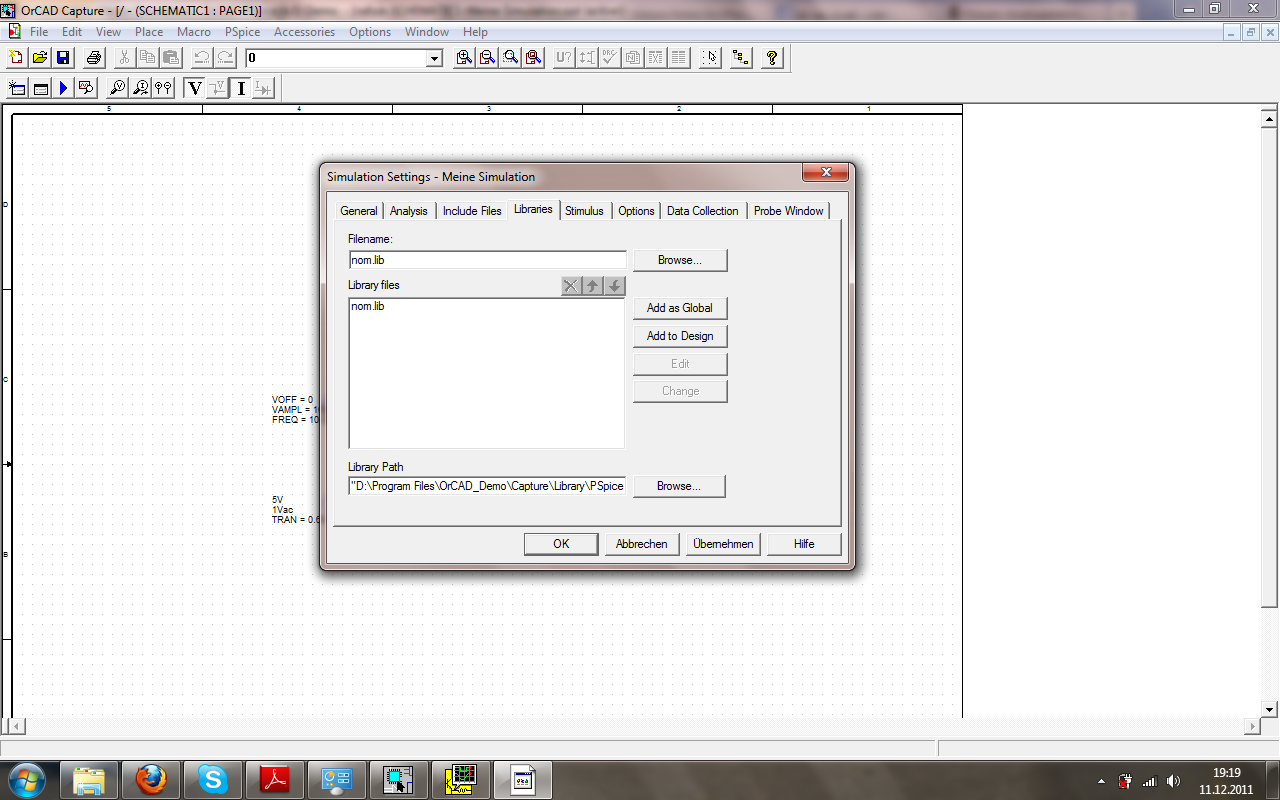Select the zoom to area tool
Screen dimensions: 1280x800
(x=510, y=58)
